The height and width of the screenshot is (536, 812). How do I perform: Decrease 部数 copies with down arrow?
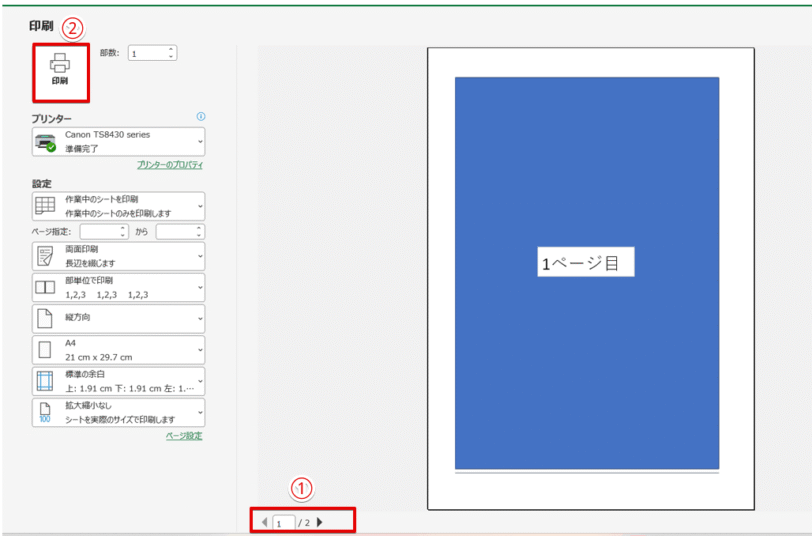(x=171, y=56)
